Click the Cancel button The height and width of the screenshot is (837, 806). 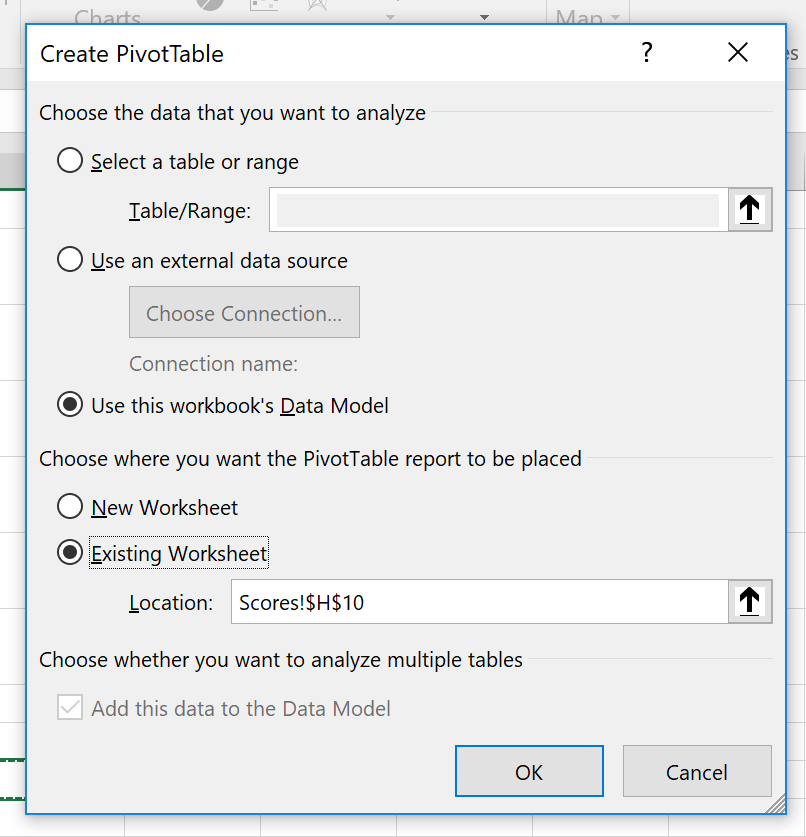[x=697, y=771]
